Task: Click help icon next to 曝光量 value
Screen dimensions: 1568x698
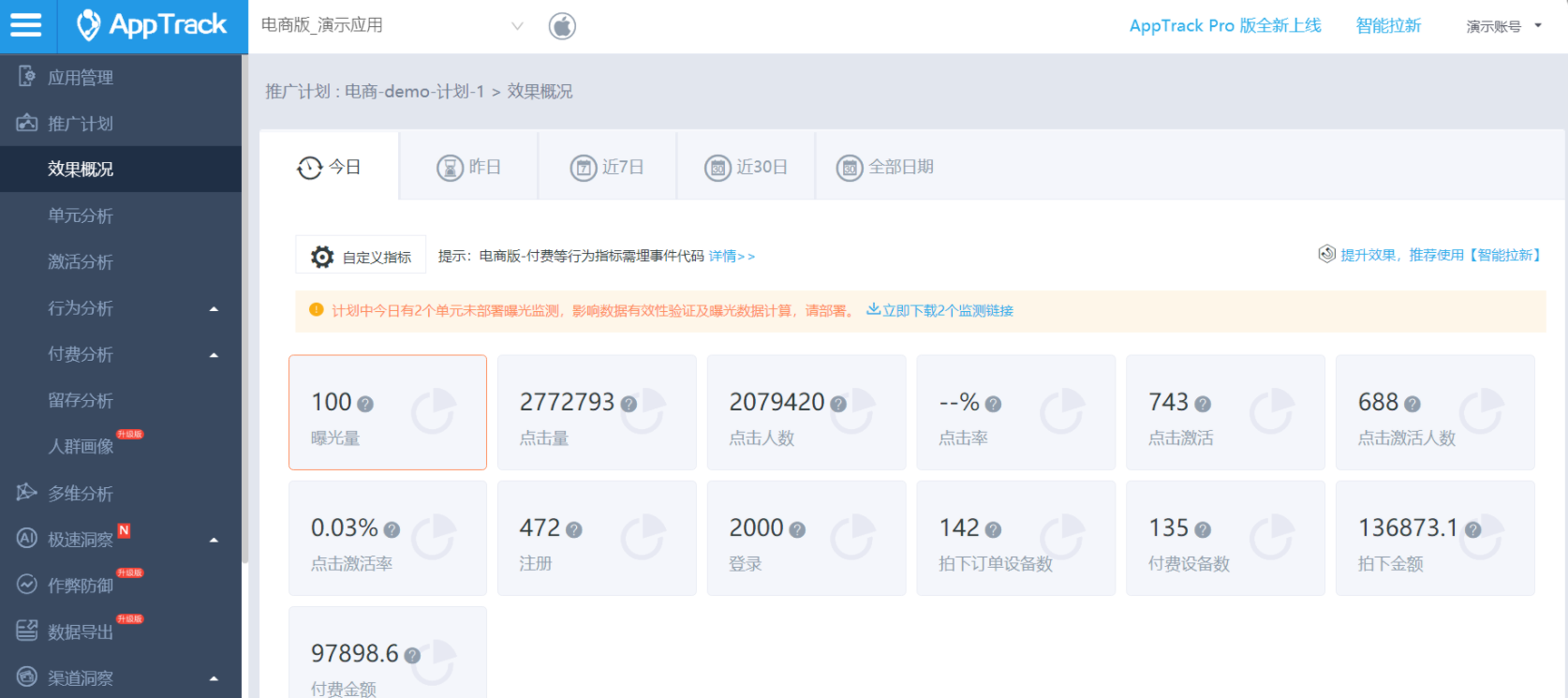Action: pos(365,404)
